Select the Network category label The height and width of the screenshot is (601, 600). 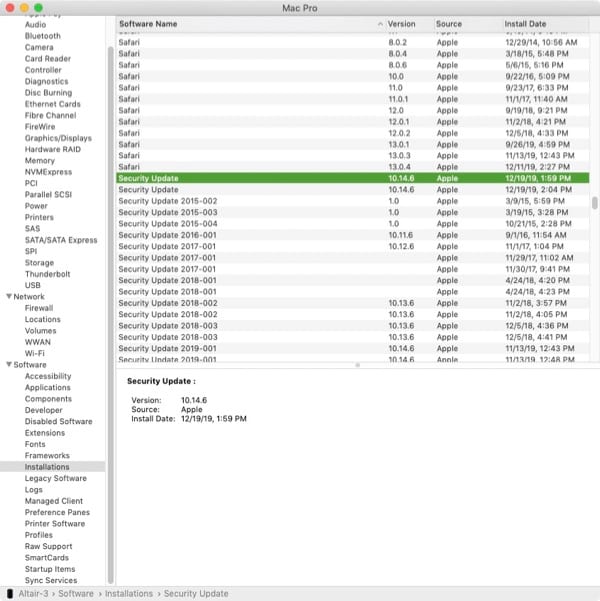point(29,296)
